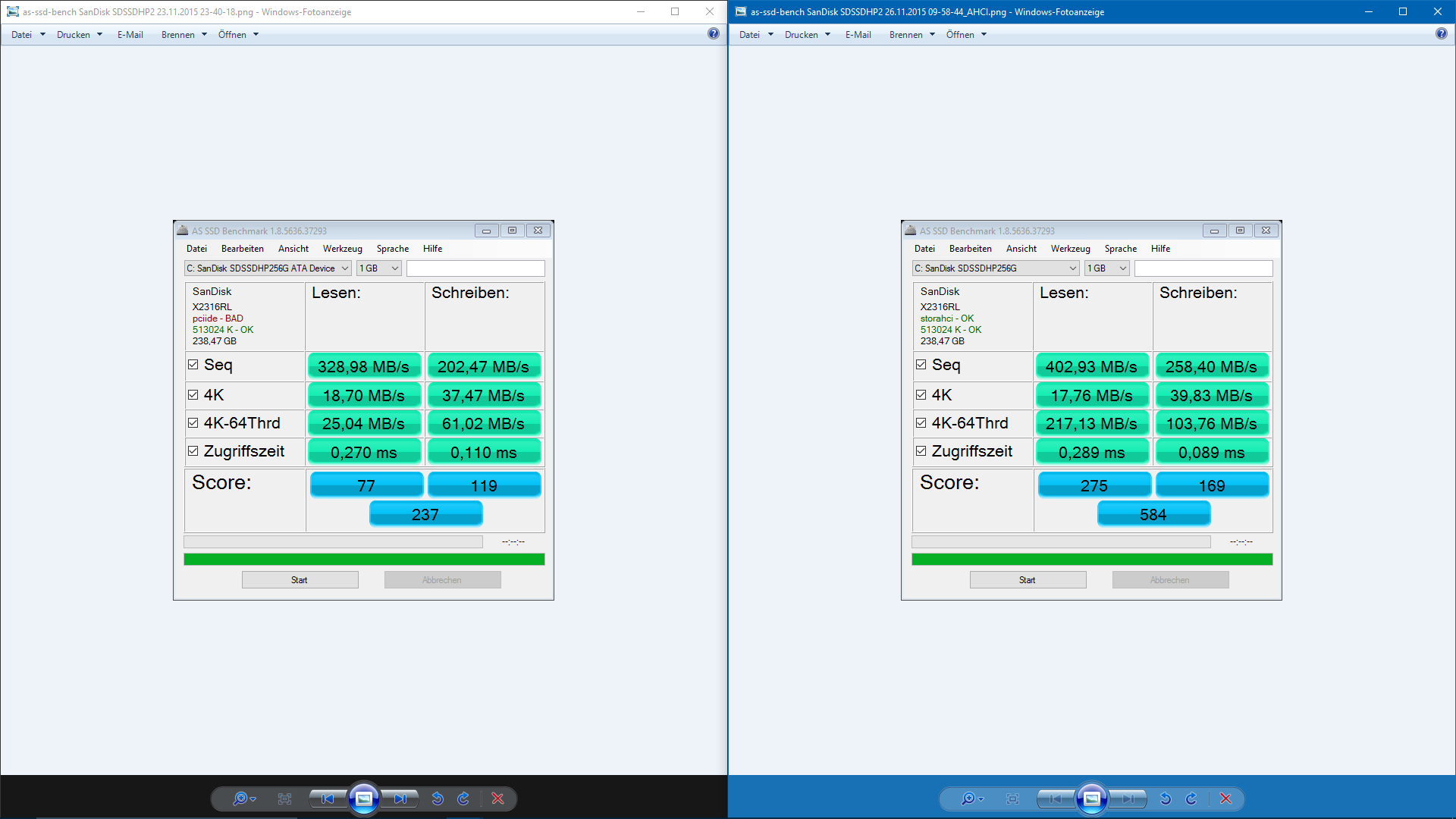Click slideshow play button in left viewer
The width and height of the screenshot is (1456, 819).
[364, 799]
